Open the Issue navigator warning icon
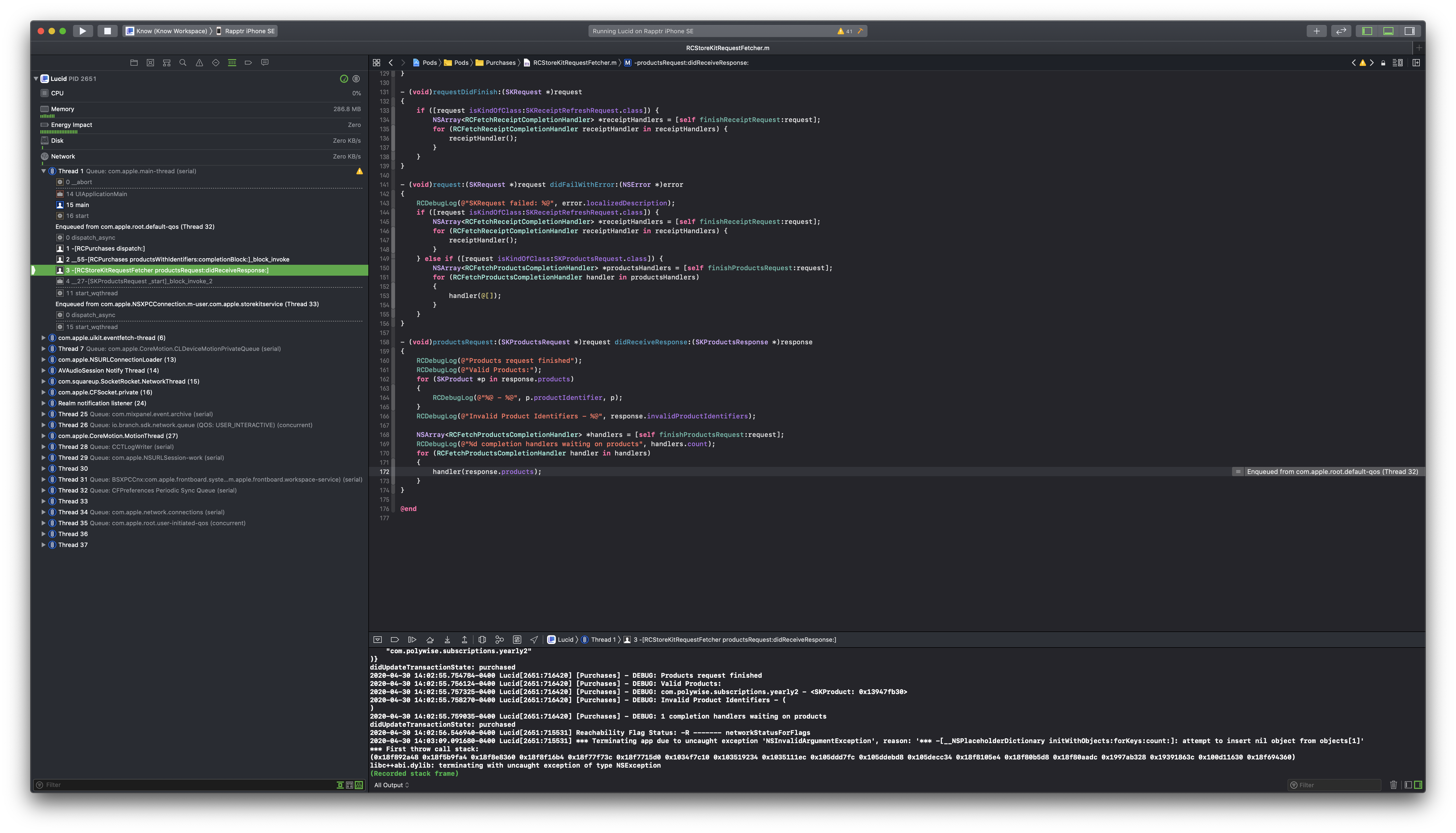The image size is (1456, 833). (199, 63)
